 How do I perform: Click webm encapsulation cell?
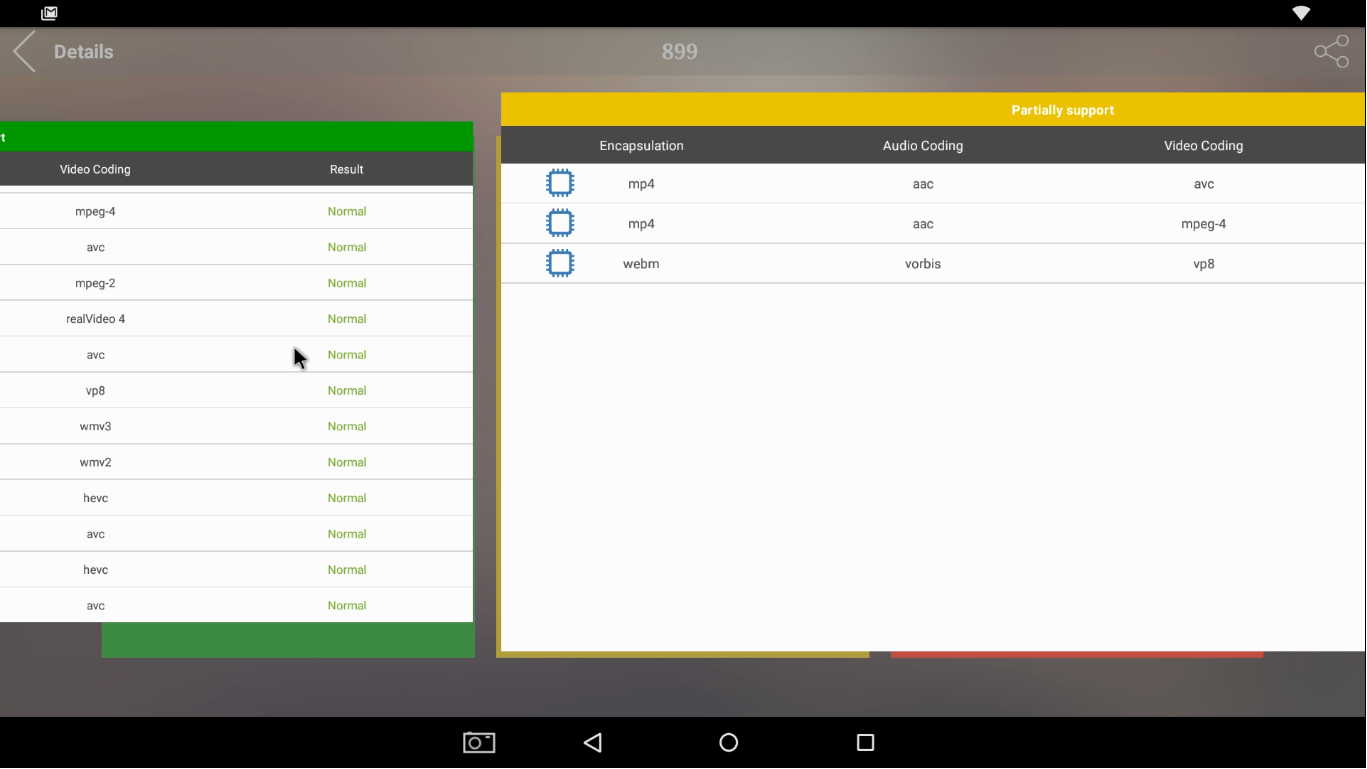[641, 264]
